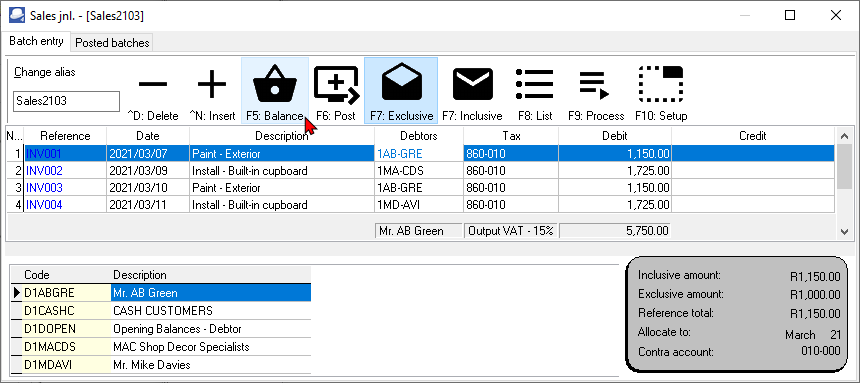Switch to the Posted batches tab
Image resolution: width=860 pixels, height=383 pixels.
[x=112, y=43]
